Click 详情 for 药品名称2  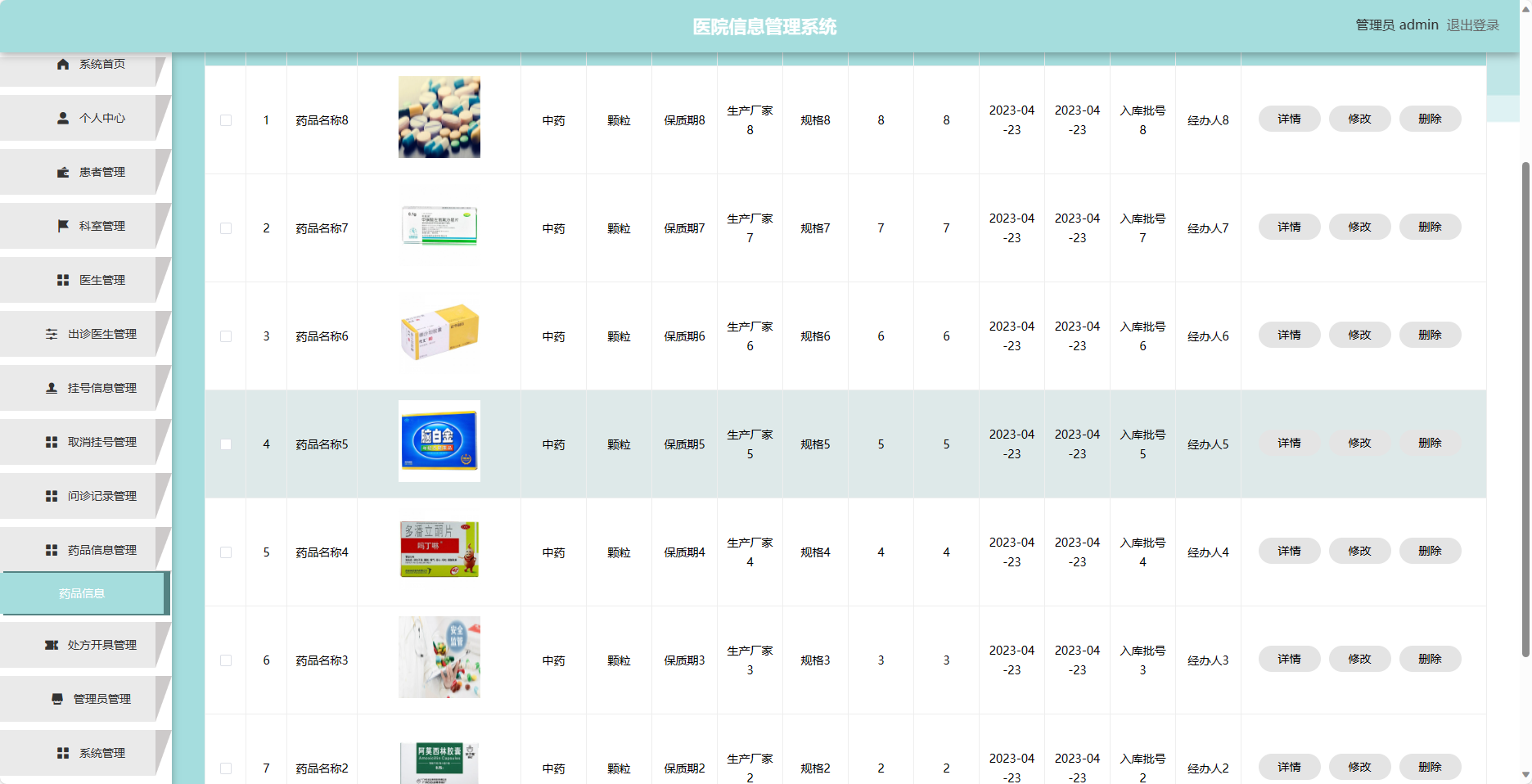tap(1289, 767)
